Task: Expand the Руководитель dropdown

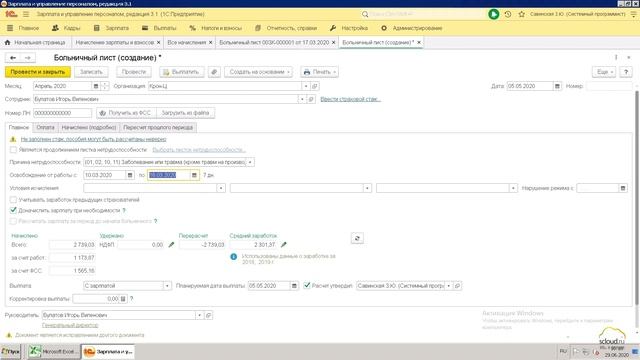Action: click(199, 316)
